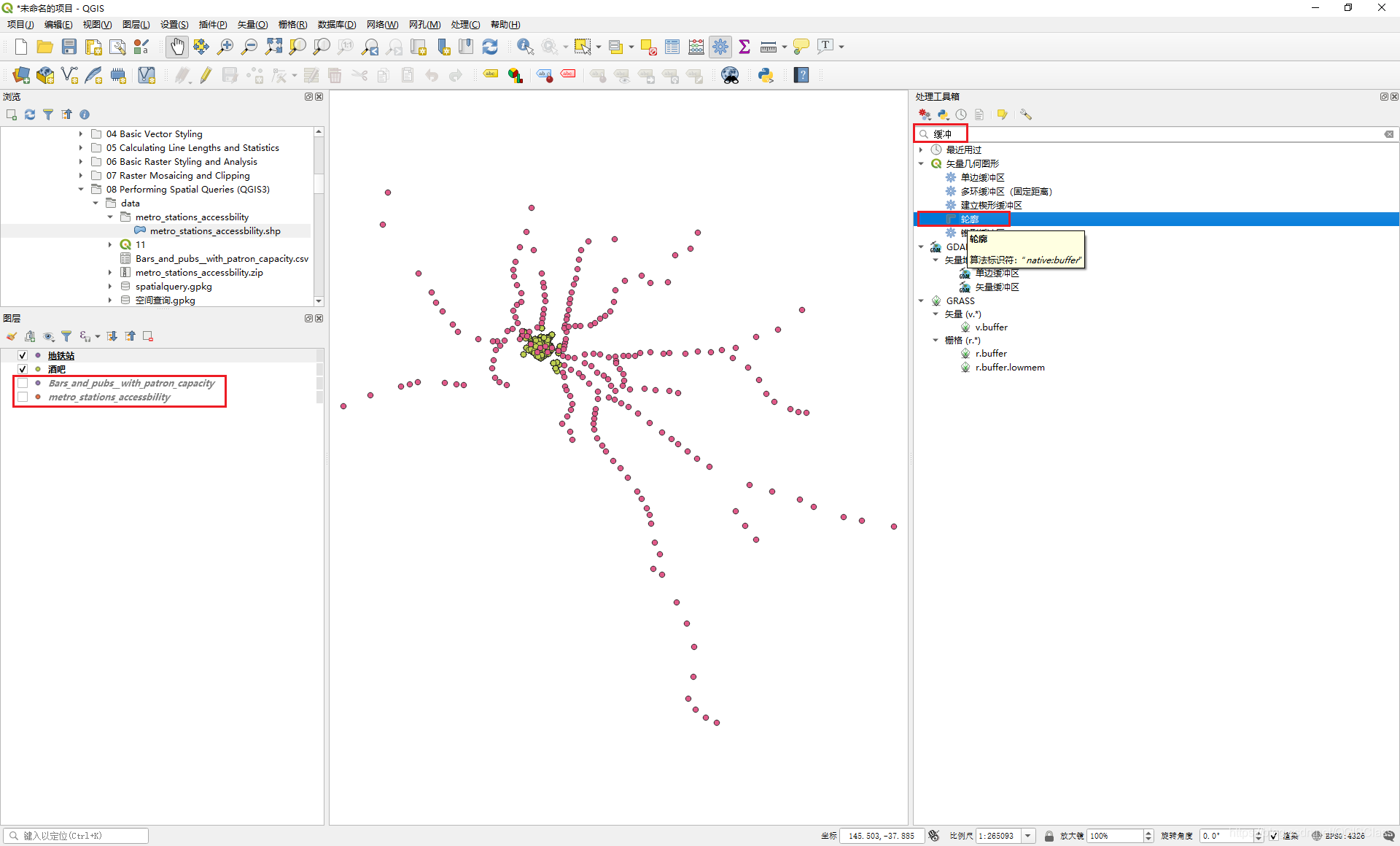Click the Statistical Summary sigma icon
The image size is (1400, 846).
[744, 47]
